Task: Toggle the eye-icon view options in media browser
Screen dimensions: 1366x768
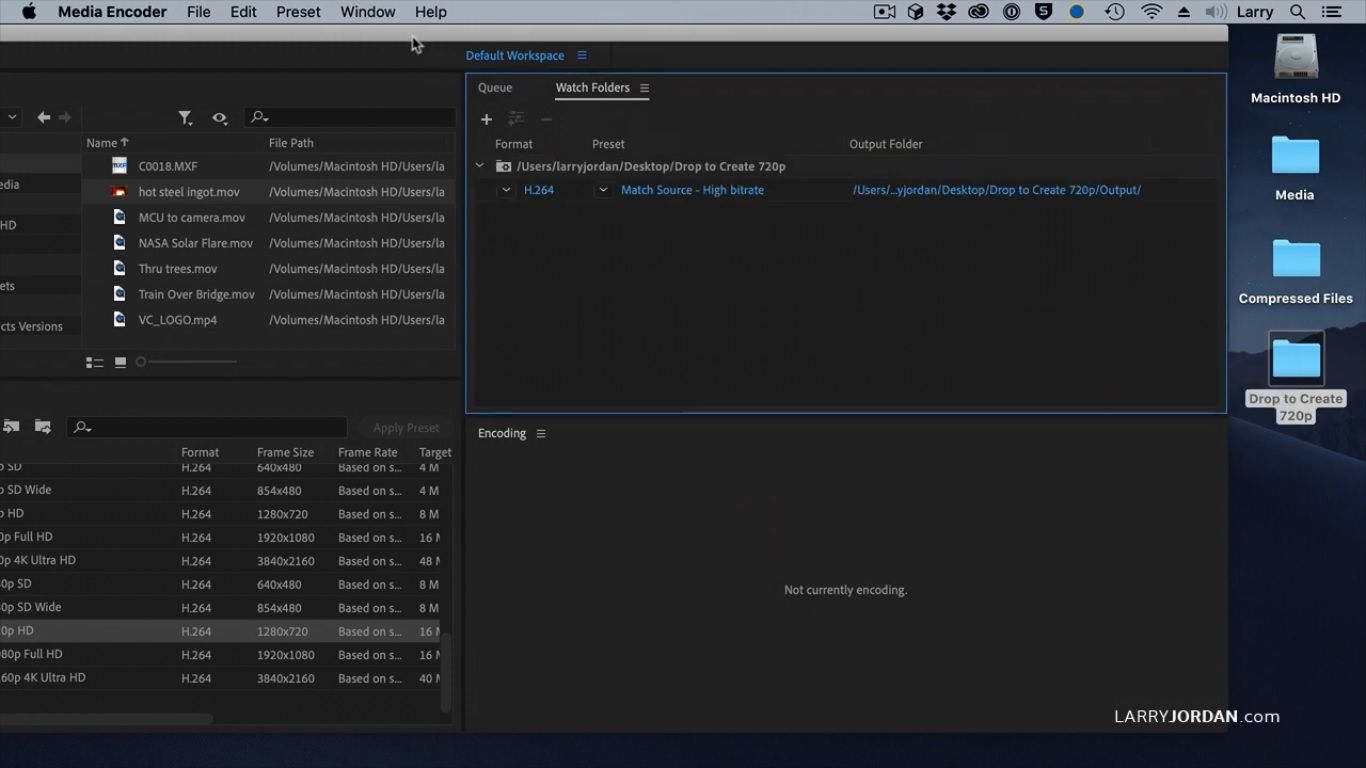Action: [x=219, y=118]
